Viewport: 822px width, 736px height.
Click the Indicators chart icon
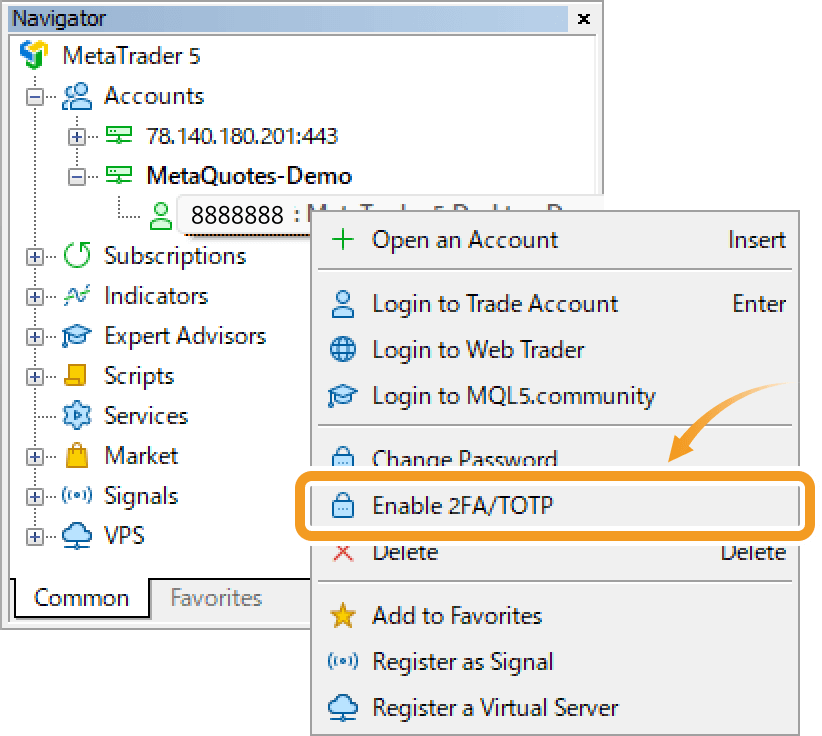coord(77,296)
